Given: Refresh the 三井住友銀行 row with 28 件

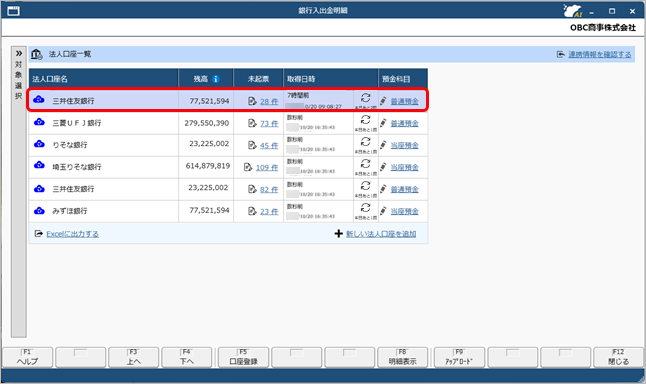Looking at the screenshot, I should tap(365, 98).
